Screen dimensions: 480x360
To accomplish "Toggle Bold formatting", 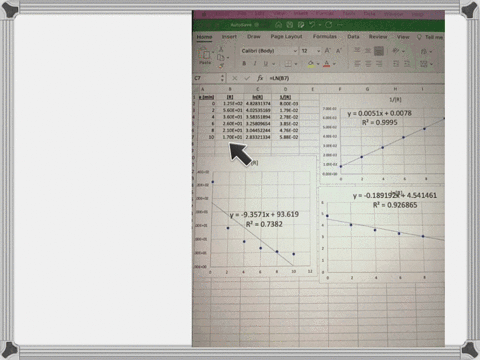I will (244, 63).
